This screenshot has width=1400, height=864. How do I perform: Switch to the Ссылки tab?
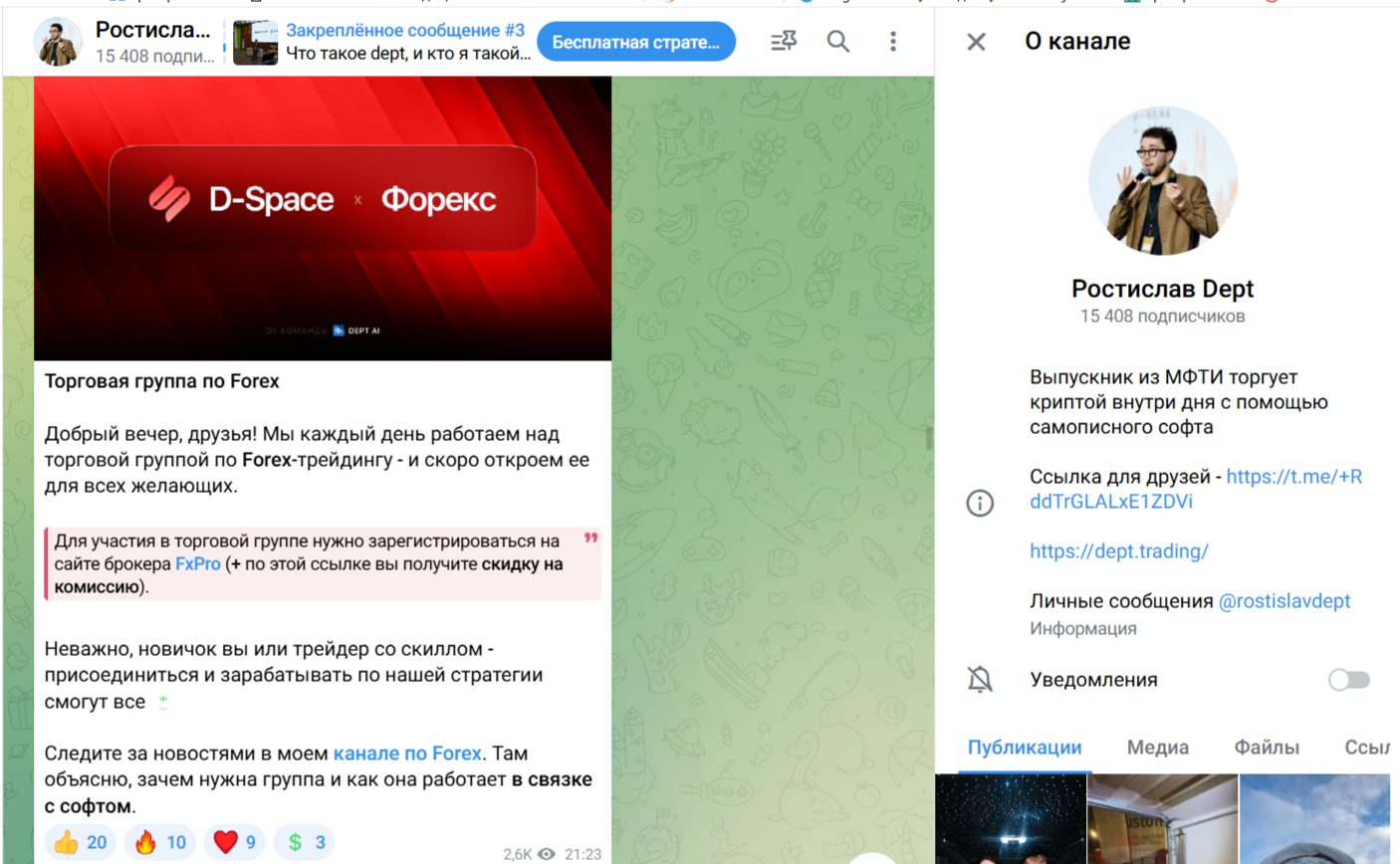pos(1367,748)
